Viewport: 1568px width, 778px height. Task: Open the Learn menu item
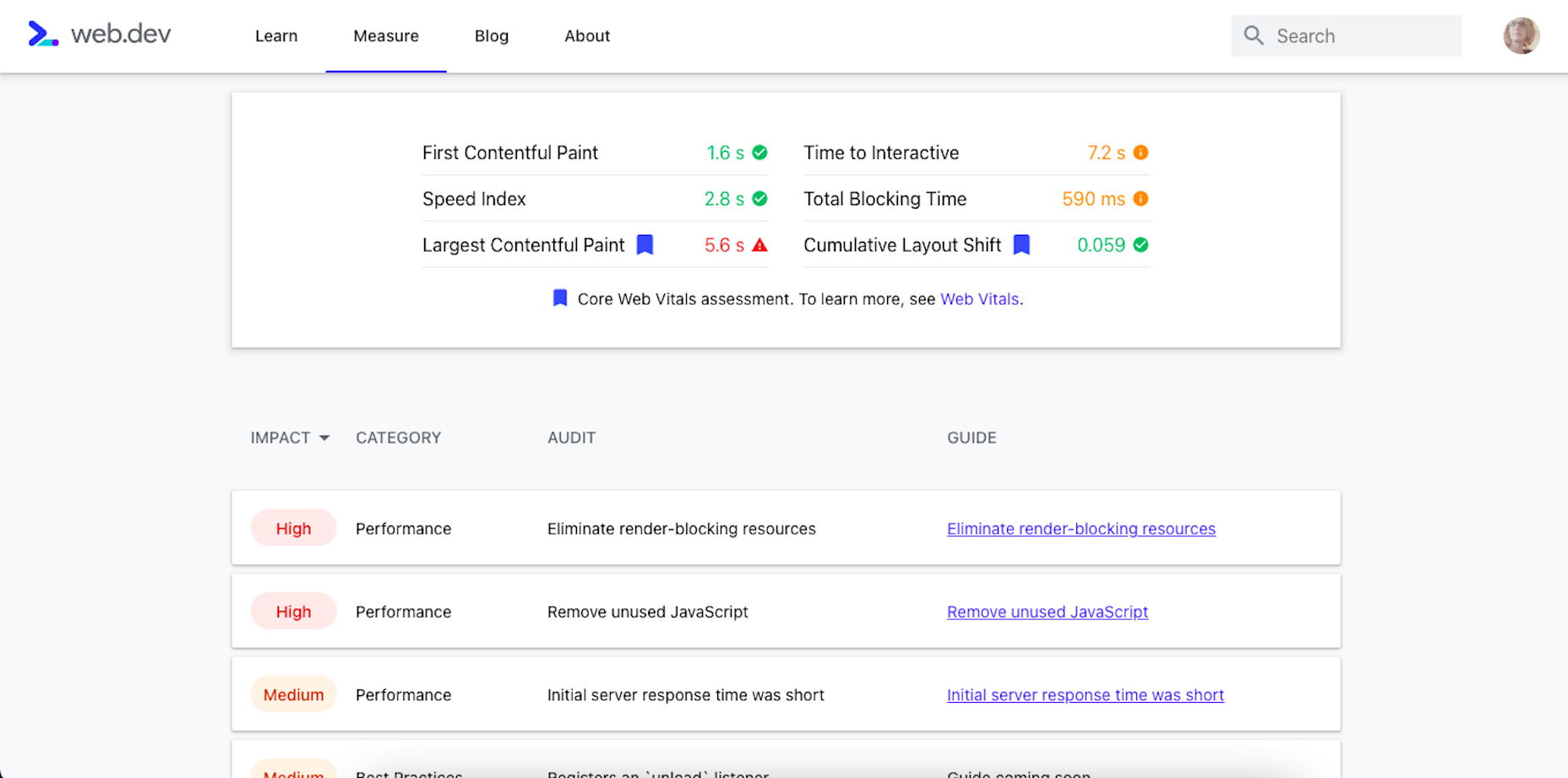276,36
